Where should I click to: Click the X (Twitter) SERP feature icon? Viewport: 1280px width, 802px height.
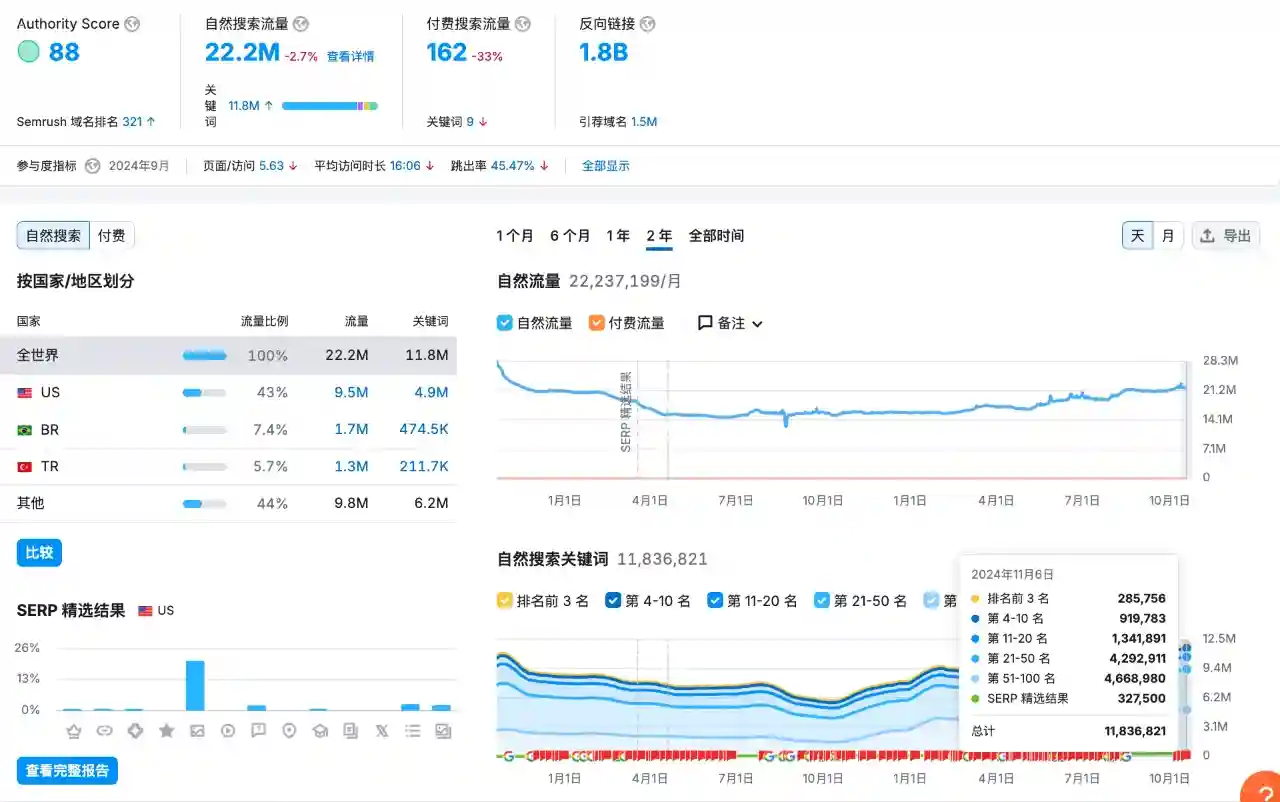click(381, 731)
